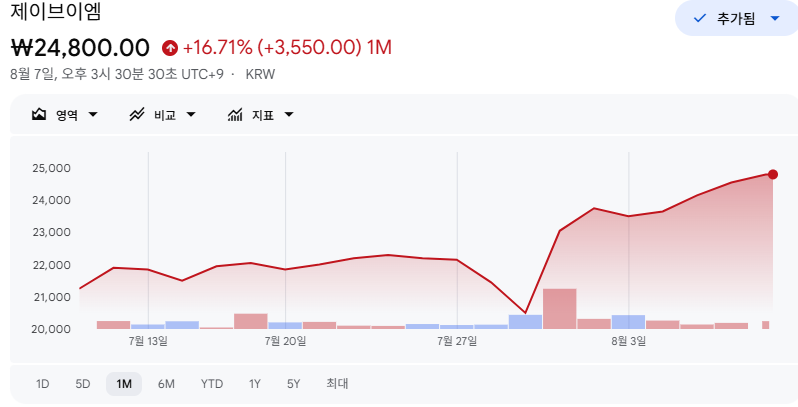Click the 23,000 y-axis label

(x=51, y=232)
